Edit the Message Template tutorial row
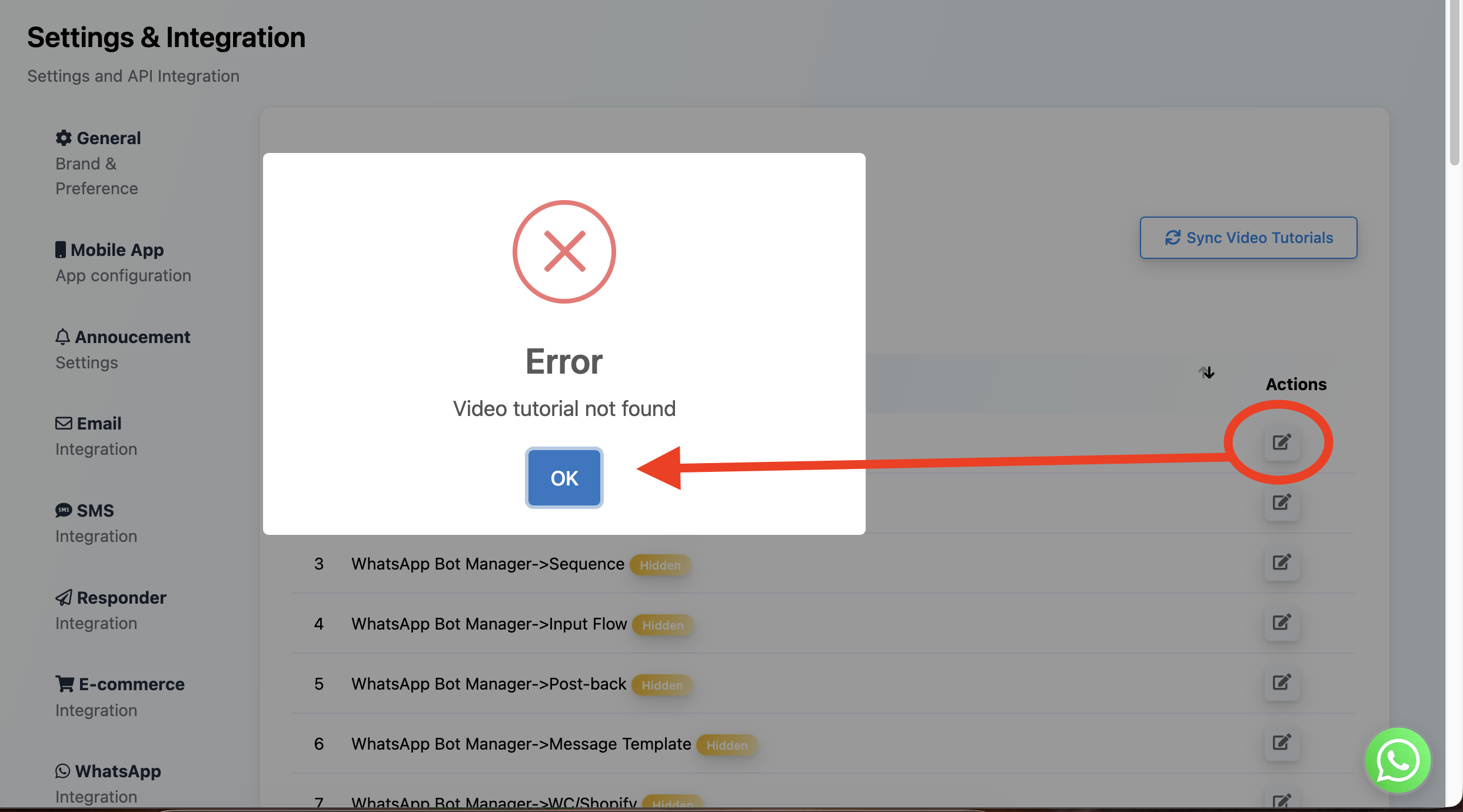This screenshot has width=1463, height=812. click(x=1281, y=743)
